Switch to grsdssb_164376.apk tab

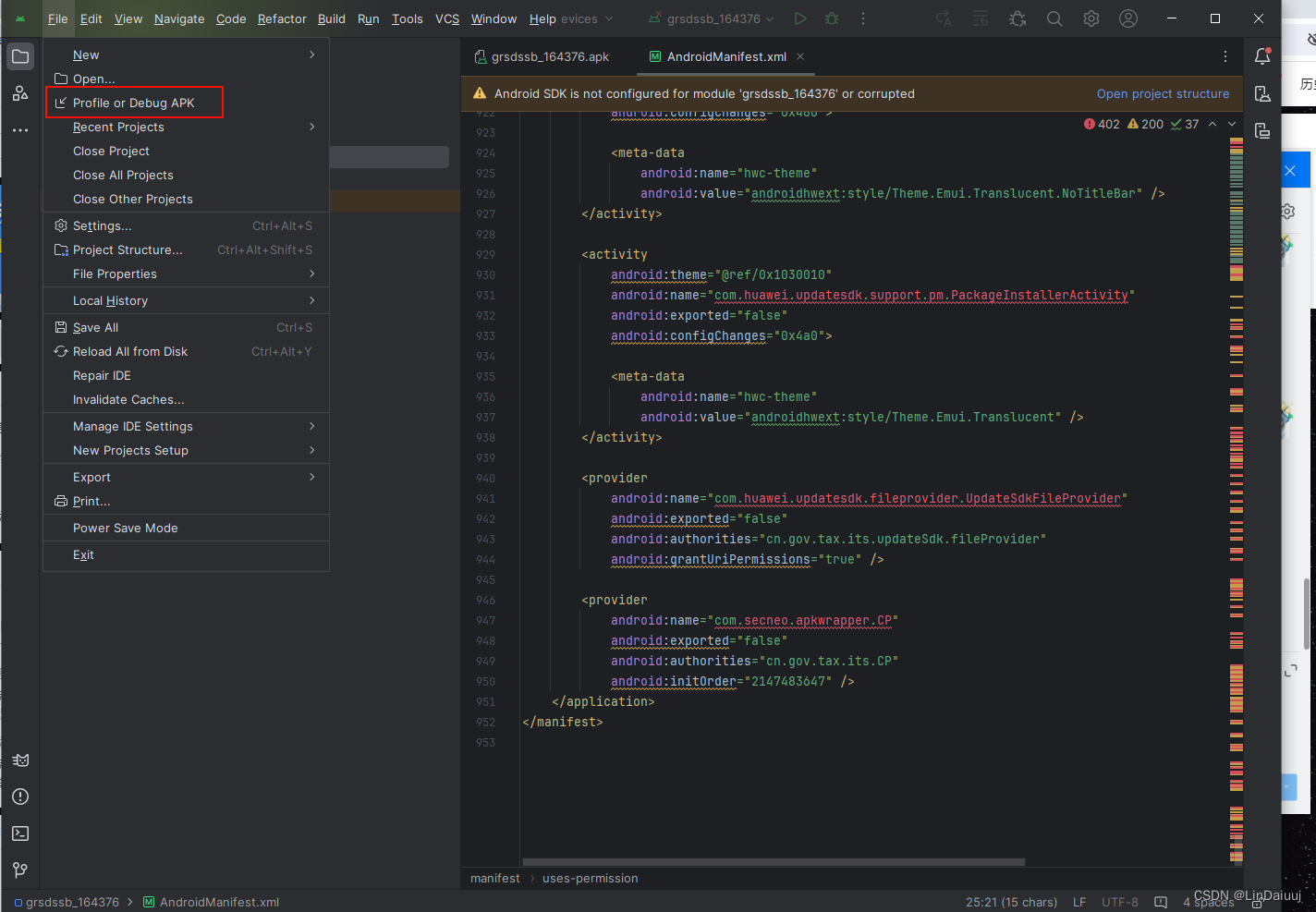tap(542, 56)
